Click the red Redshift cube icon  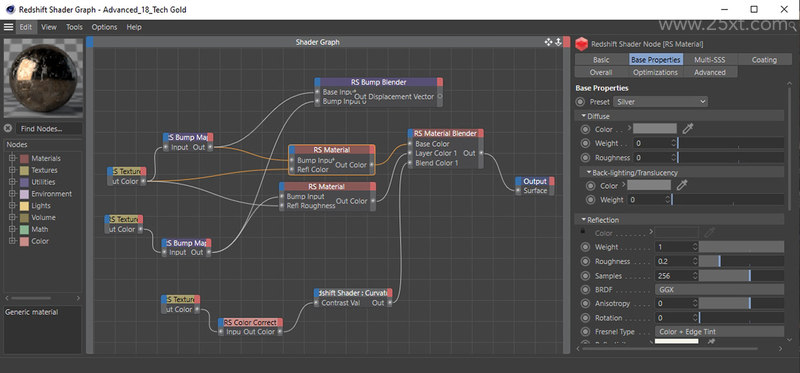point(582,44)
